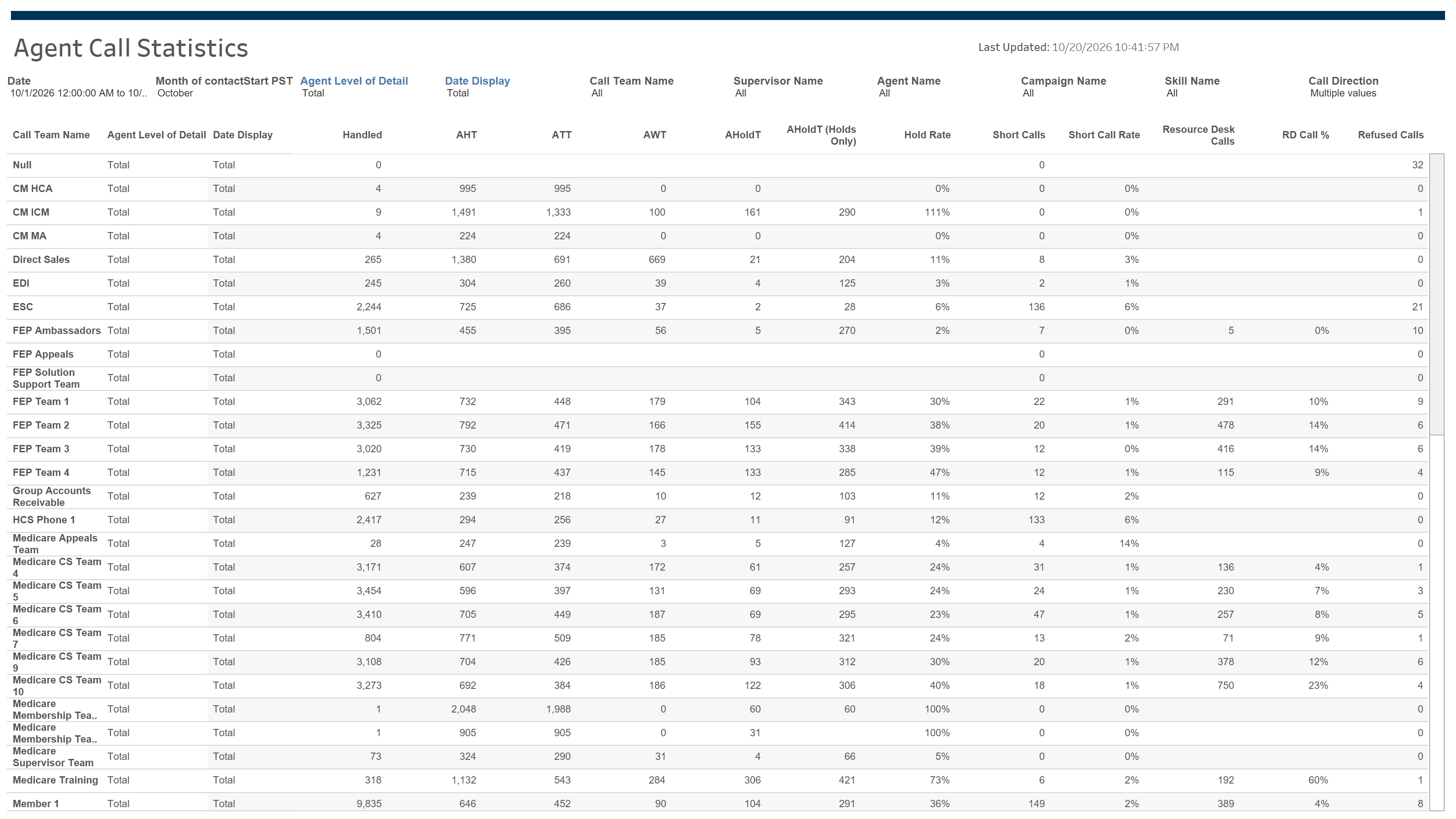
Task: Select the FEP Team 2 row label
Action: pos(40,425)
